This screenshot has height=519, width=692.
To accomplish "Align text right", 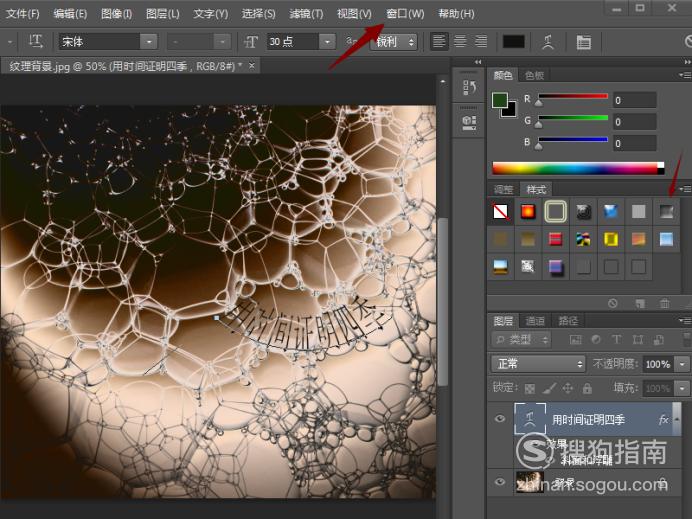I will click(481, 42).
